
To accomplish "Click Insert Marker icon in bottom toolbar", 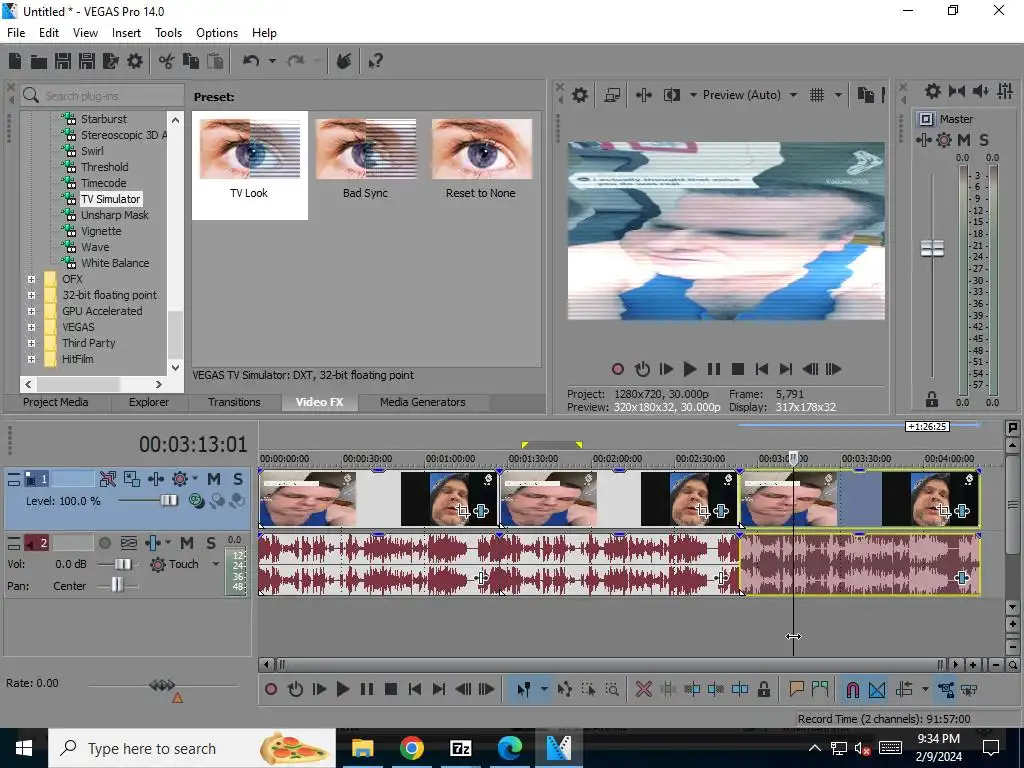I will (x=796, y=690).
